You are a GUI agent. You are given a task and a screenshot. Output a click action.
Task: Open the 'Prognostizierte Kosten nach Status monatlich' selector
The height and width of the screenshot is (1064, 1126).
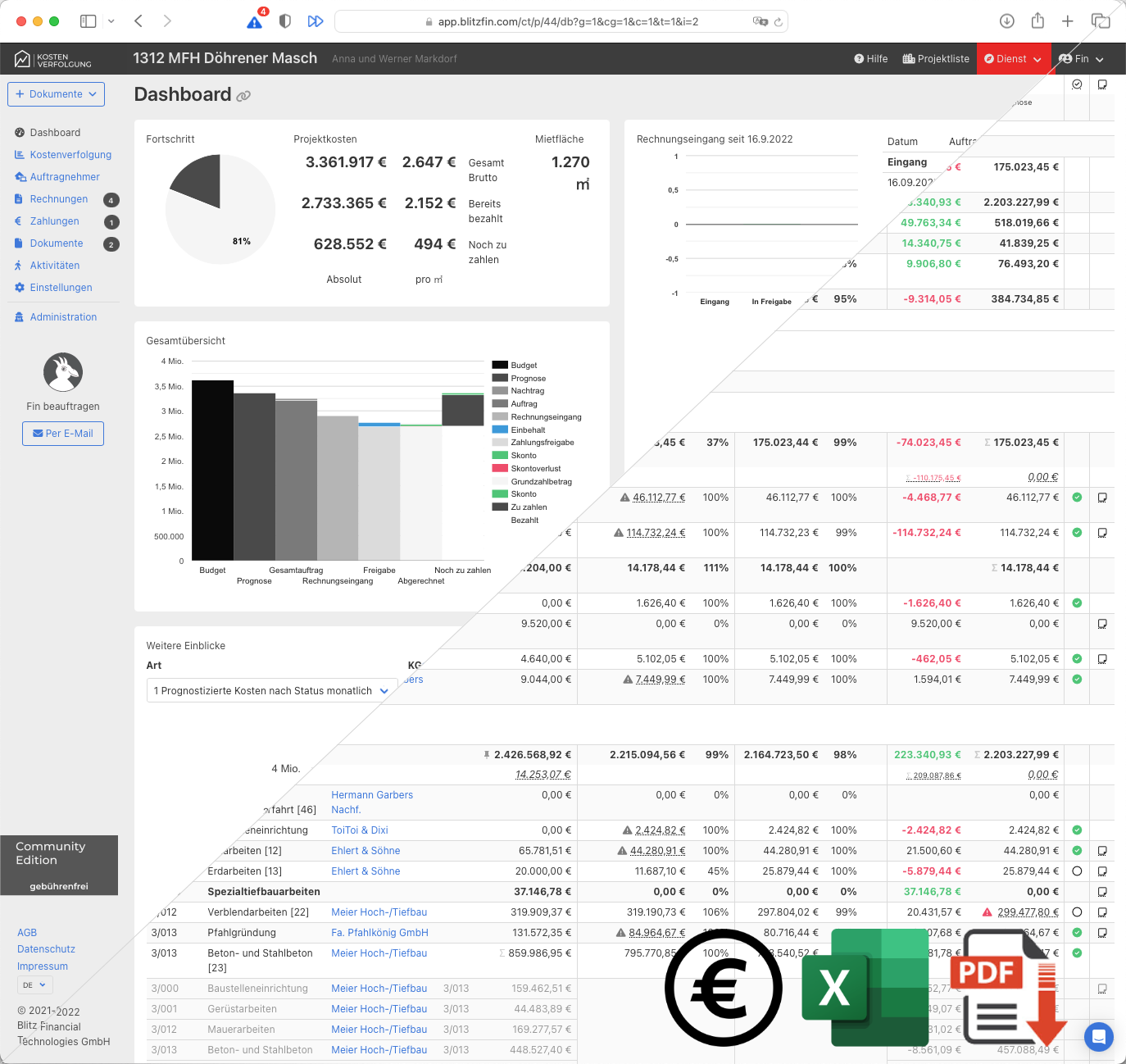click(270, 690)
